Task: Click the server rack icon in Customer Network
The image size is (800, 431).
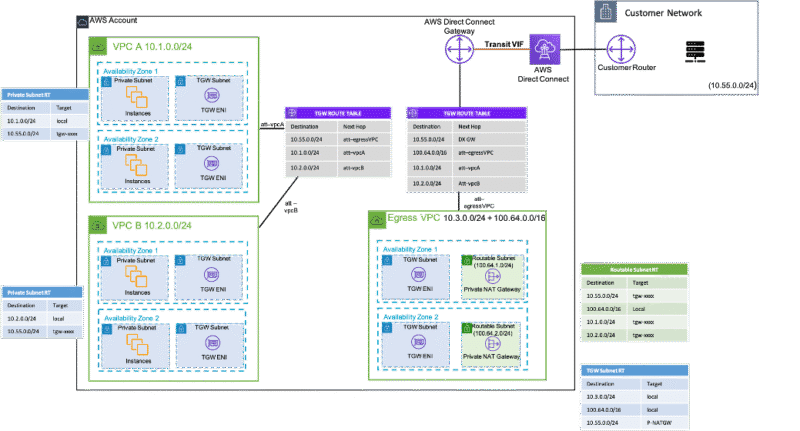Action: tap(695, 52)
